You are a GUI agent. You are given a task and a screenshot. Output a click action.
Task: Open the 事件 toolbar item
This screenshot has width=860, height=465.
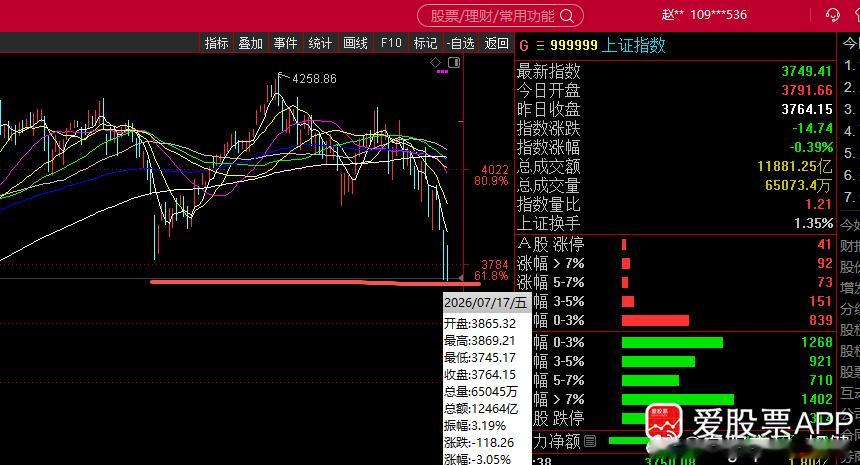pyautogui.click(x=285, y=43)
